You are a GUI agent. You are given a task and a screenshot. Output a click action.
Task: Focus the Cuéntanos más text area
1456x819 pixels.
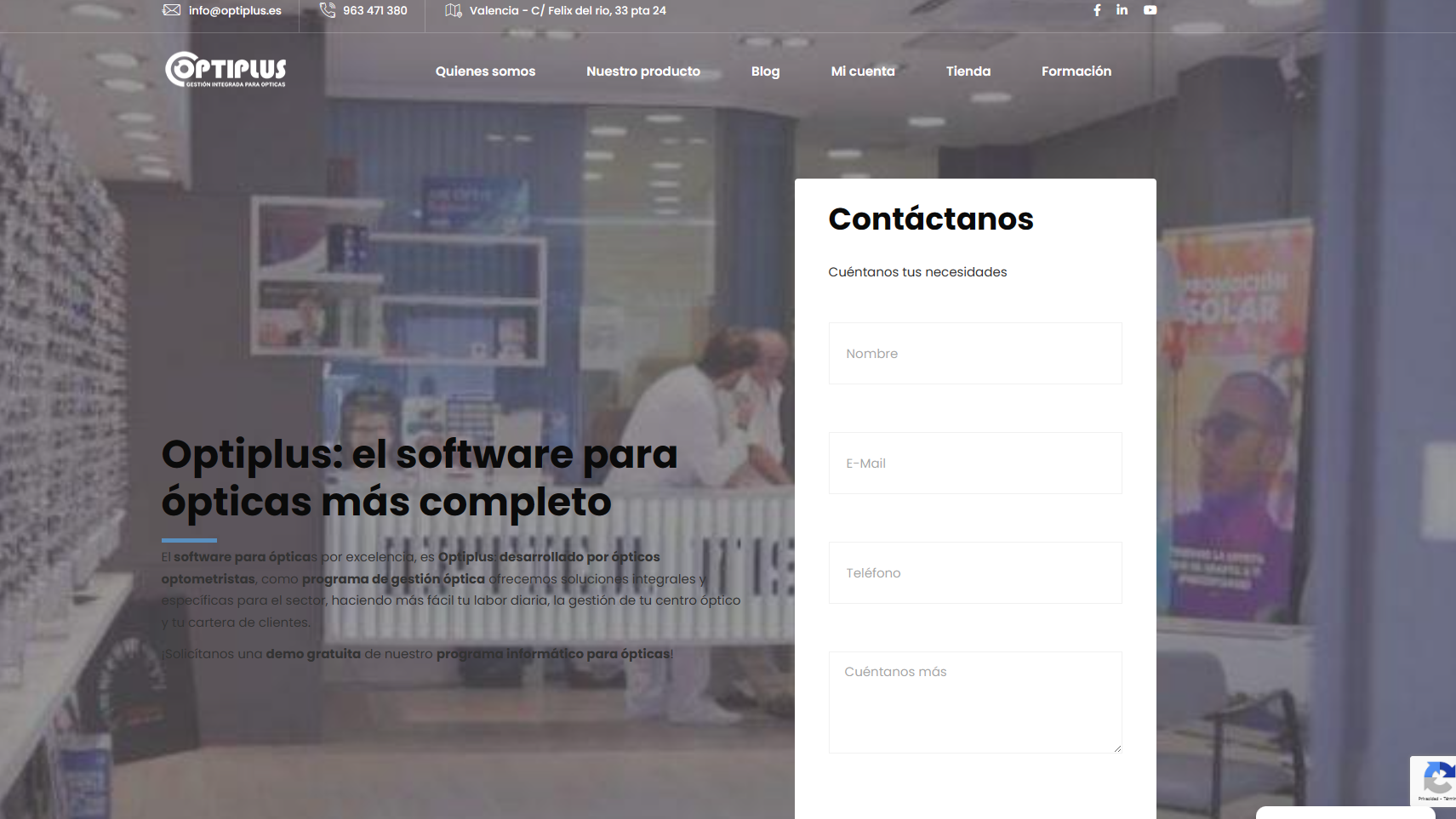click(975, 702)
